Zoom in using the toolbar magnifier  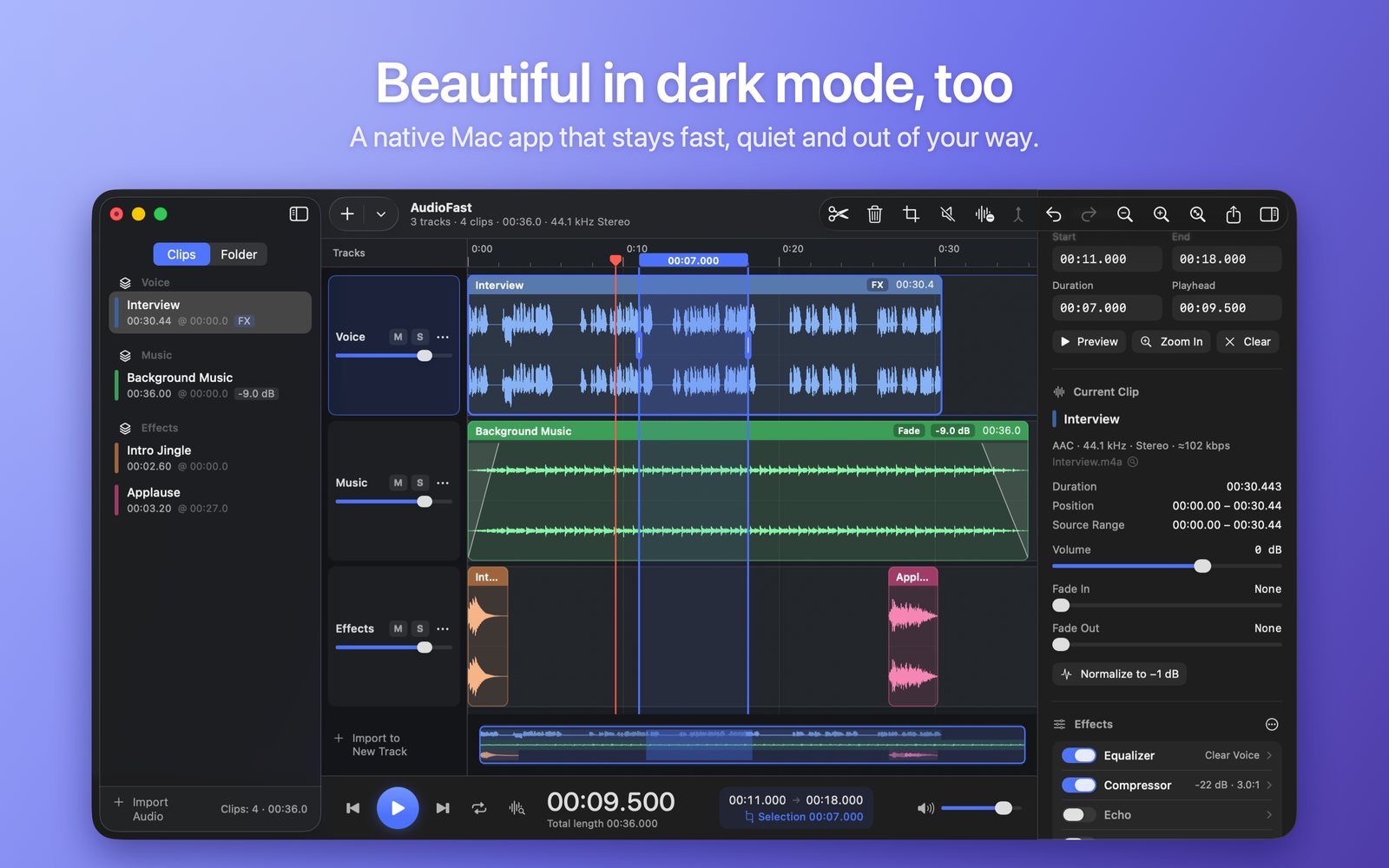coord(1161,214)
